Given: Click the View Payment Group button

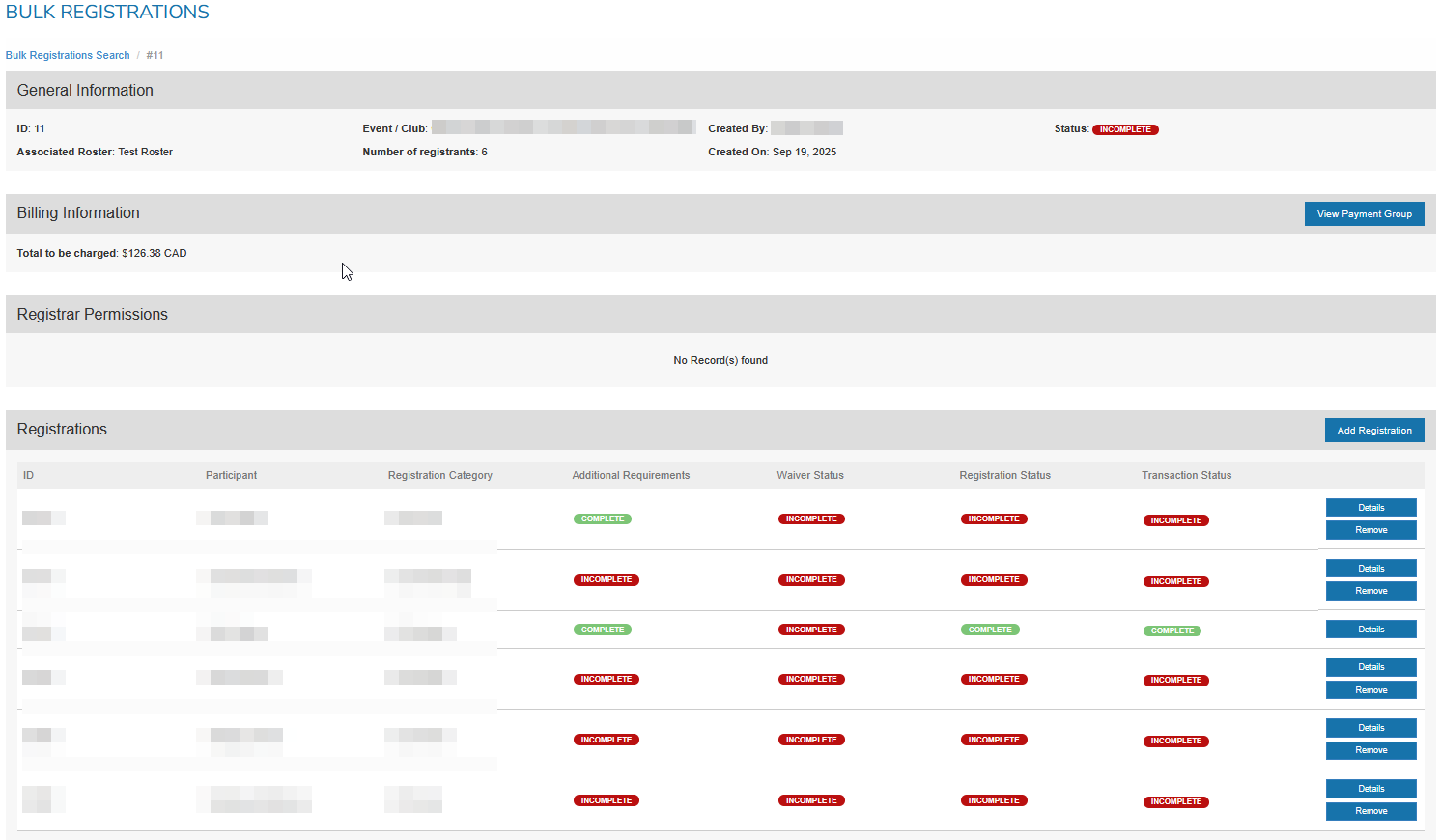Looking at the screenshot, I should point(1364,214).
